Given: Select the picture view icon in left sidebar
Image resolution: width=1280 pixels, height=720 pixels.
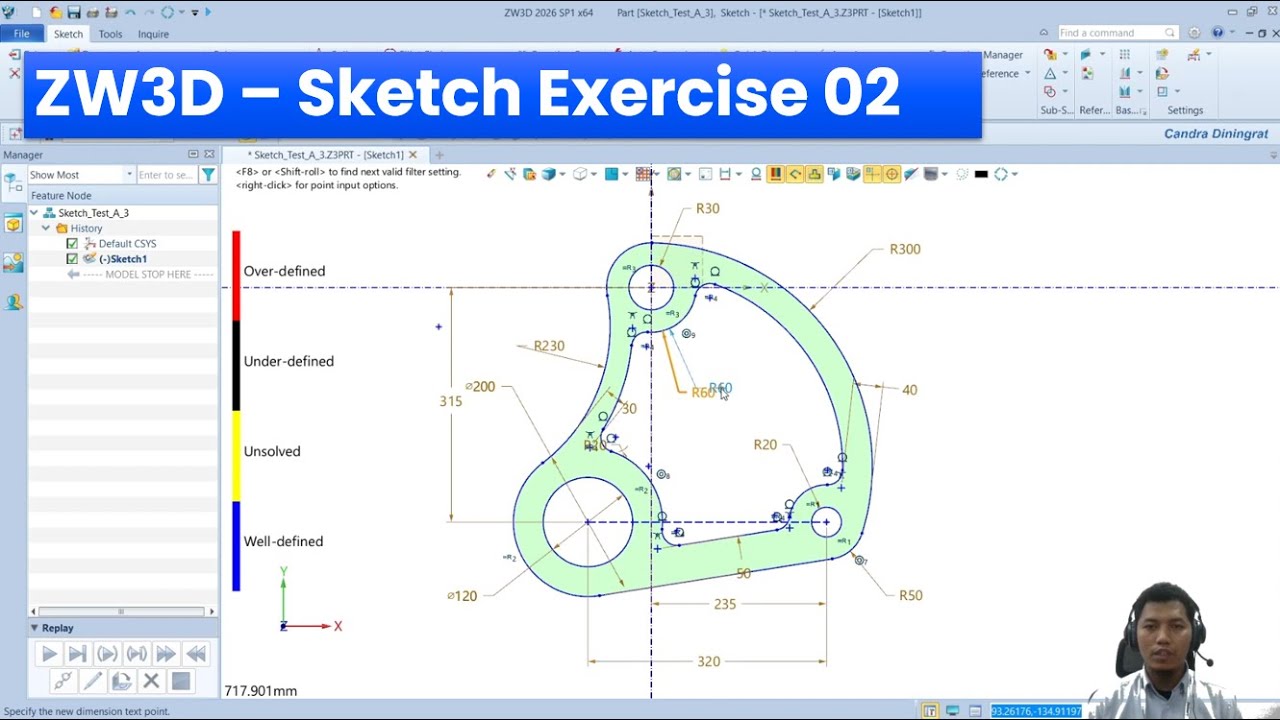Looking at the screenshot, I should tap(13, 262).
